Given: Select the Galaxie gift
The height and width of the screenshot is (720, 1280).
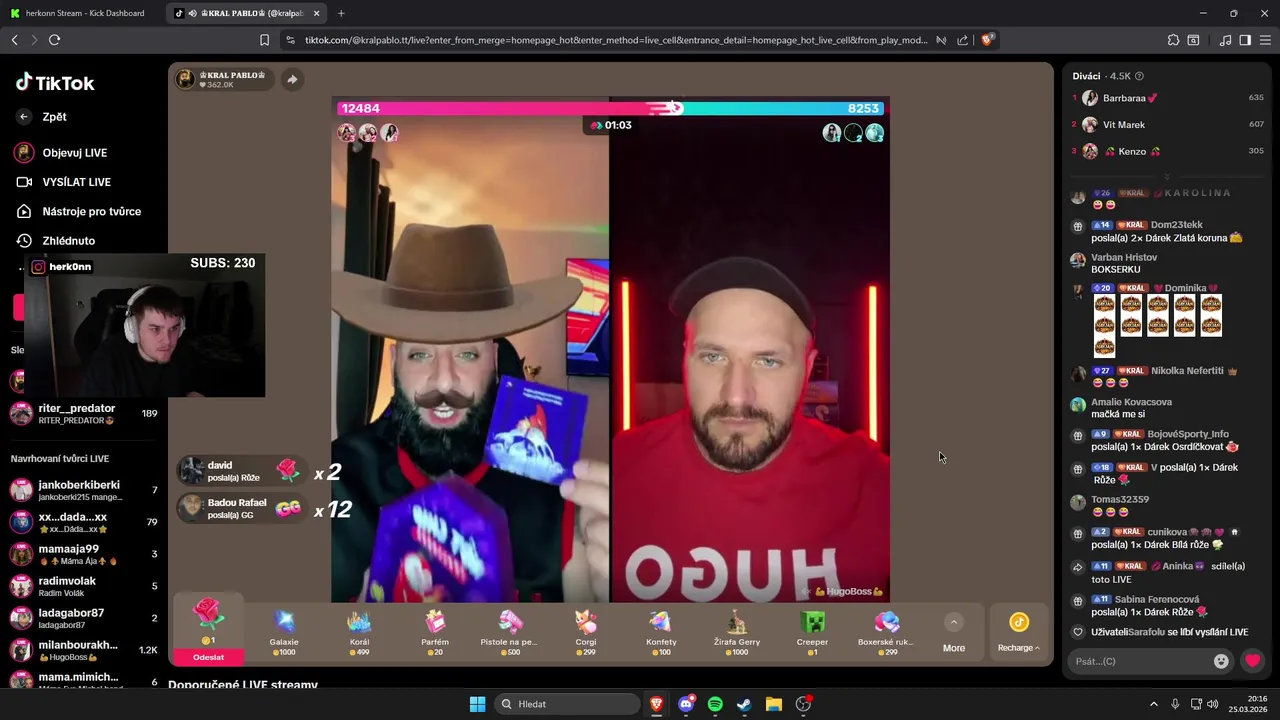Looking at the screenshot, I should pyautogui.click(x=284, y=632).
